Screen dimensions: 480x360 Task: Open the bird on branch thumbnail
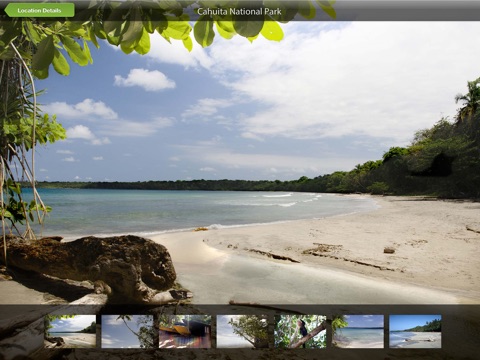[x=300, y=331]
